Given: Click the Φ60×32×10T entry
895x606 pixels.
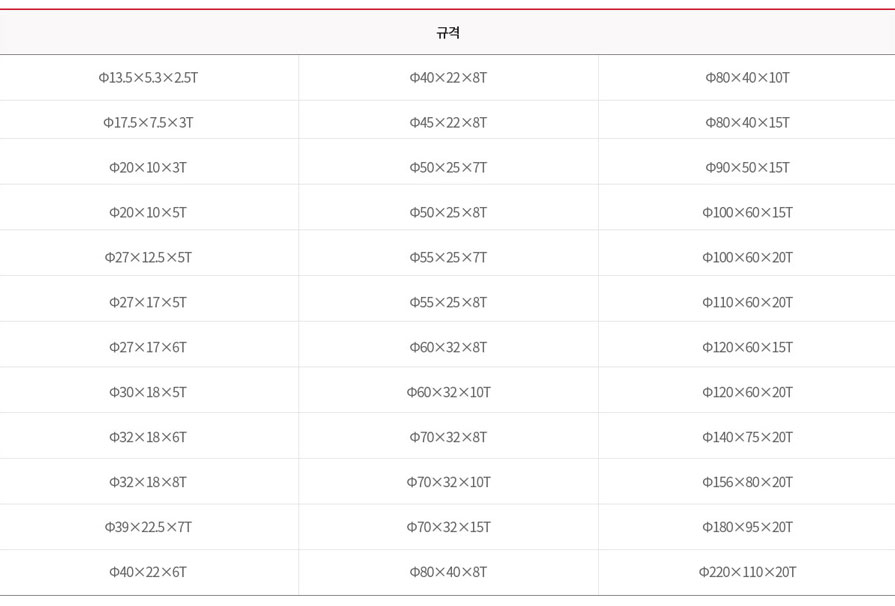Looking at the screenshot, I should point(449,393).
